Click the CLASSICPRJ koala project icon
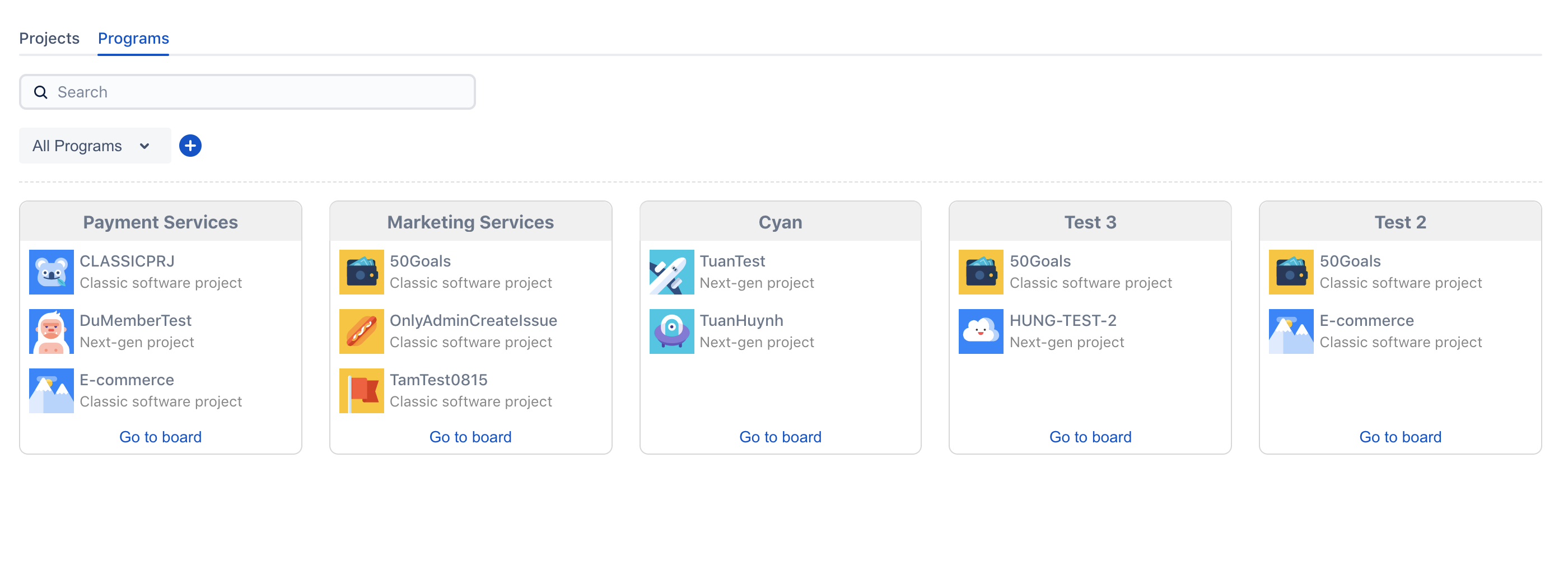This screenshot has width=1568, height=570. click(51, 272)
